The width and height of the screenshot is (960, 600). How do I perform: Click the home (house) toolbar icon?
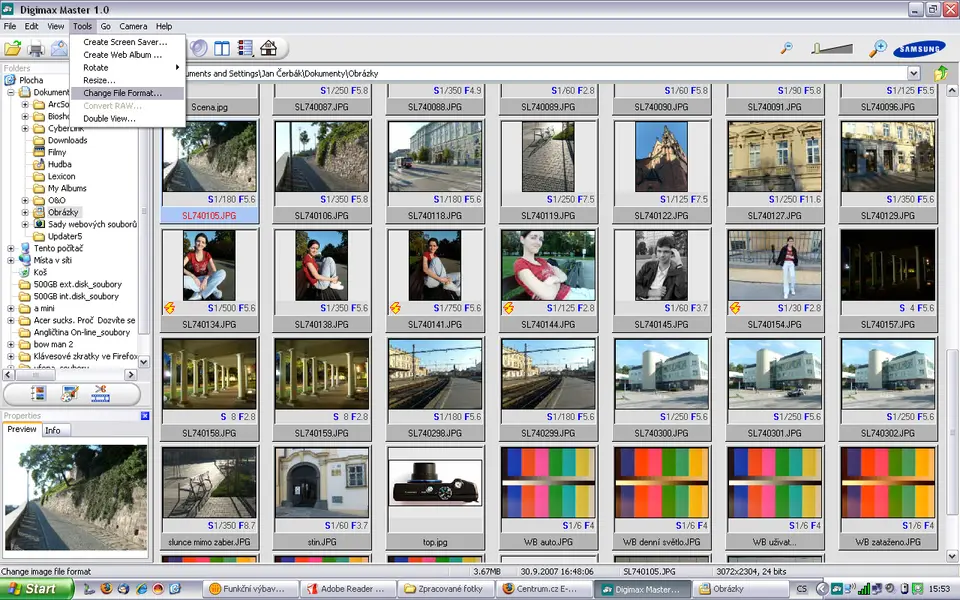click(268, 48)
